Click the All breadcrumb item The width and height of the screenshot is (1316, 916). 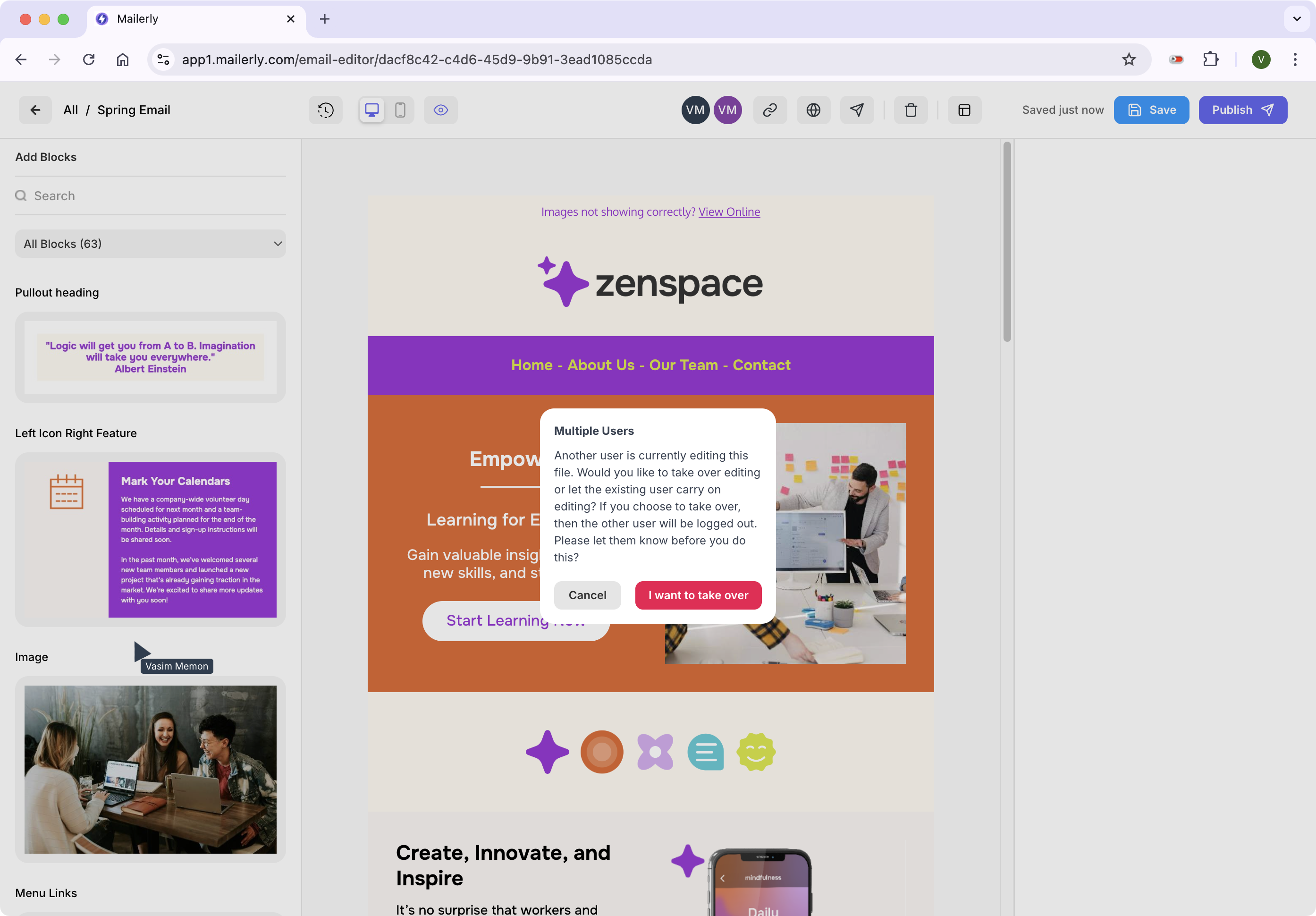click(70, 110)
